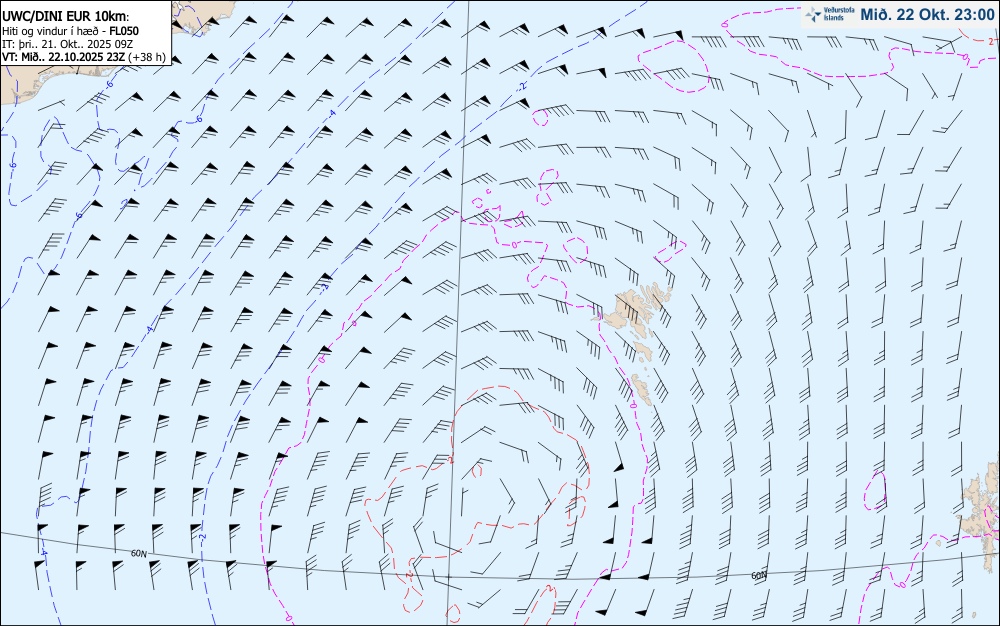Select 'Hiti og vindur í hæð - FL050' line
1000x626 pixels.
tap(71, 31)
